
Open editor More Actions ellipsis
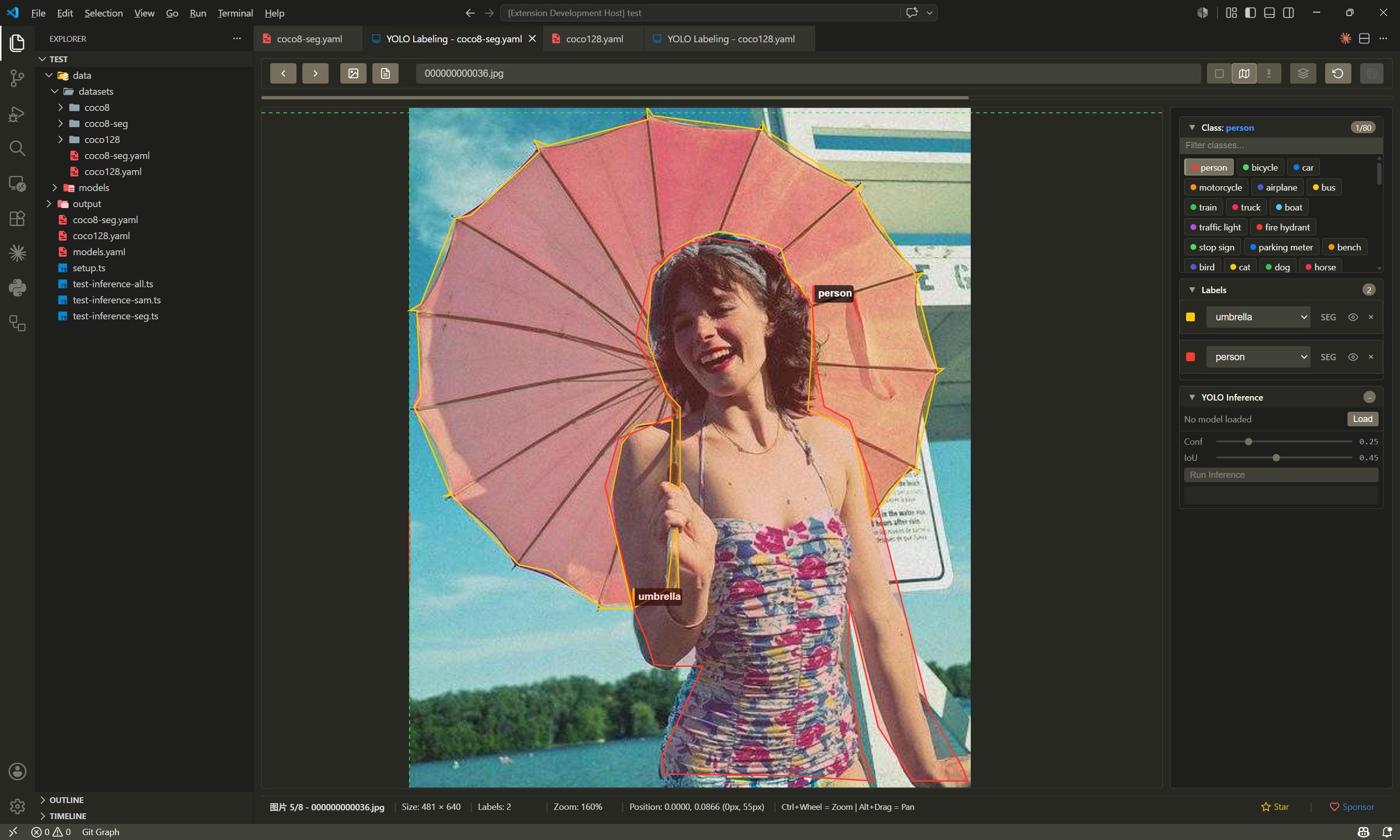tap(1383, 38)
